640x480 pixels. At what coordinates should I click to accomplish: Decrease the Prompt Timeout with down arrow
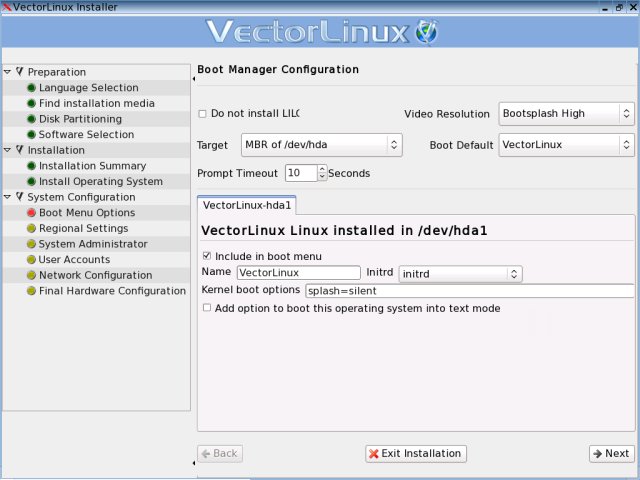[322, 177]
